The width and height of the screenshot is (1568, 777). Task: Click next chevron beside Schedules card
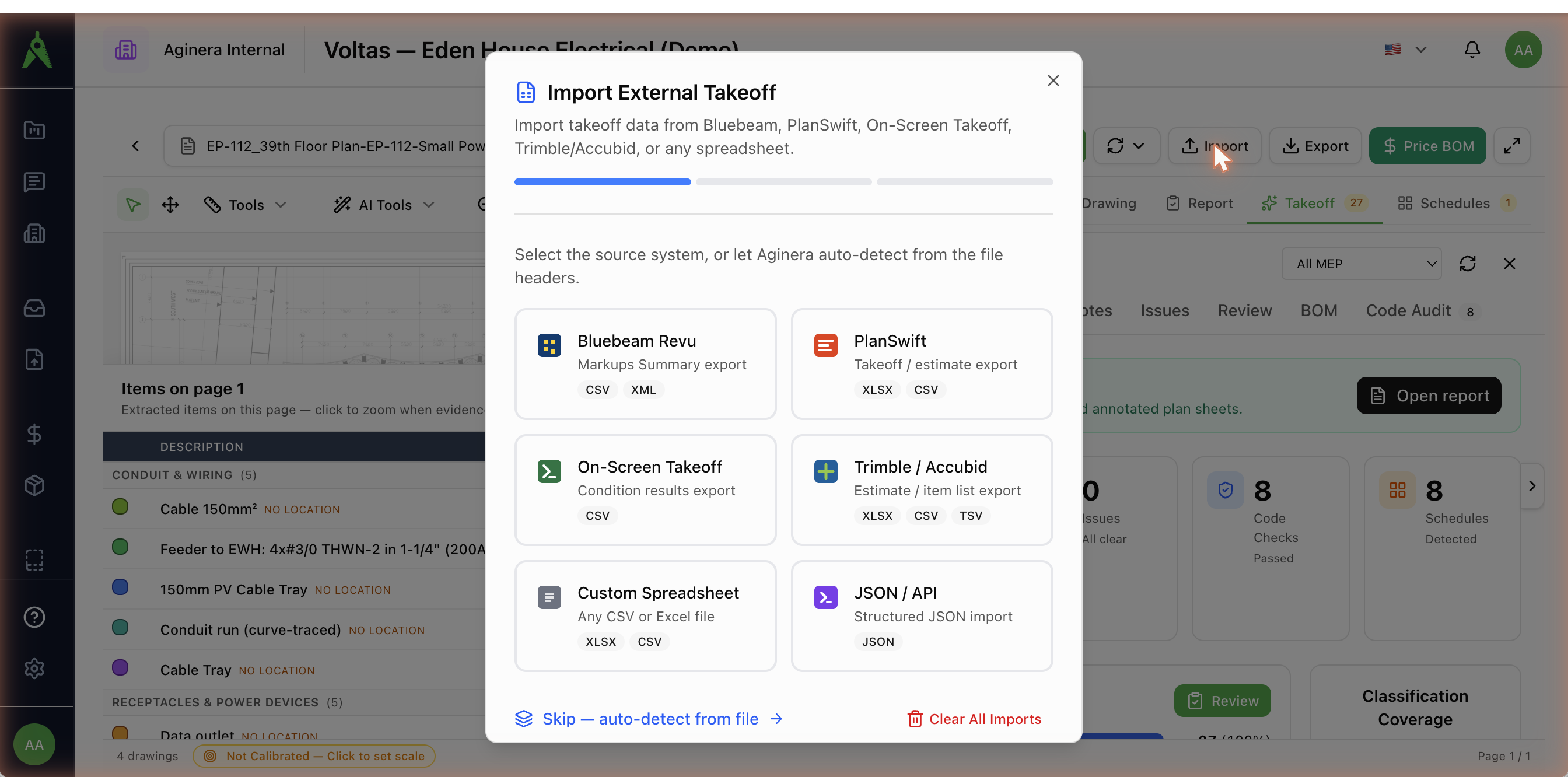pos(1532,485)
